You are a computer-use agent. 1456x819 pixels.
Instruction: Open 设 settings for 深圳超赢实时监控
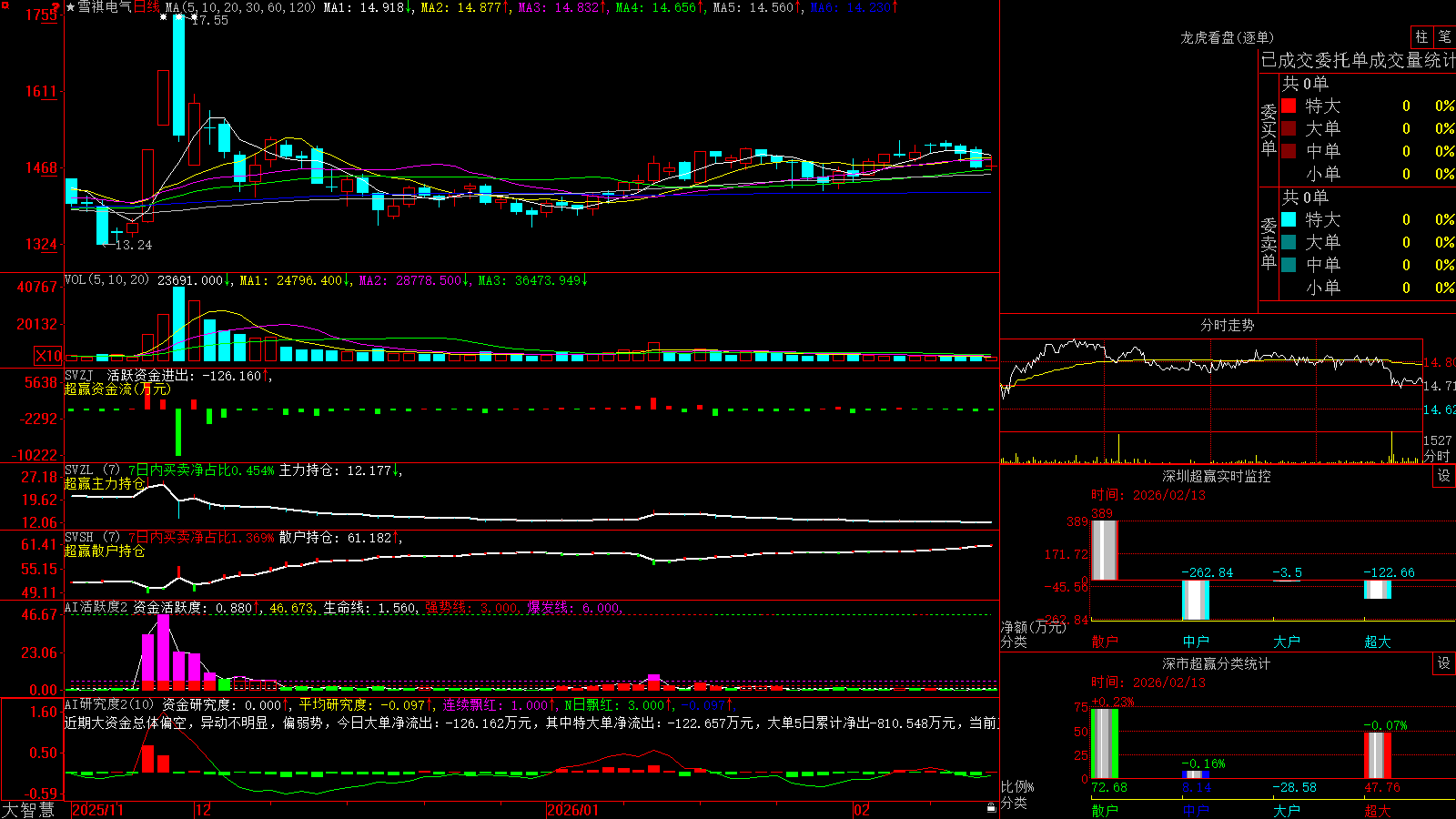[1444, 476]
